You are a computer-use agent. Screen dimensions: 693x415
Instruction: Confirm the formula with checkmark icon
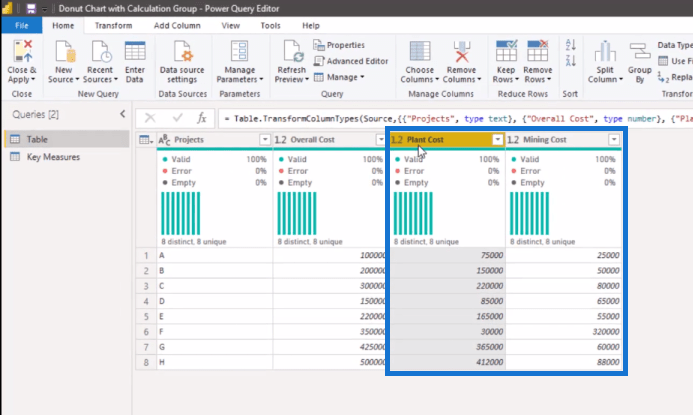pyautogui.click(x=178, y=118)
